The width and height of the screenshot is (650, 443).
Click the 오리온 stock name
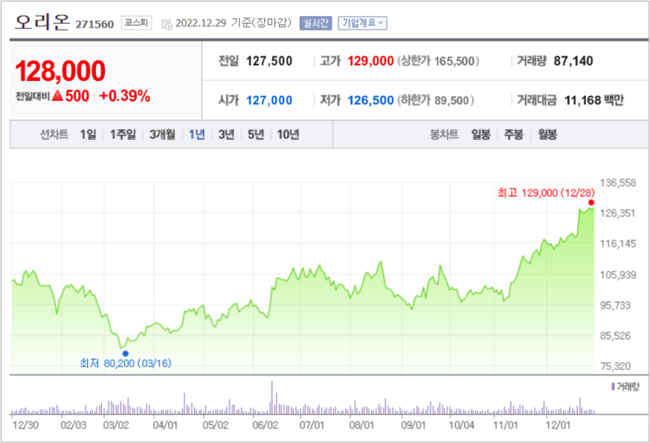(x=42, y=22)
